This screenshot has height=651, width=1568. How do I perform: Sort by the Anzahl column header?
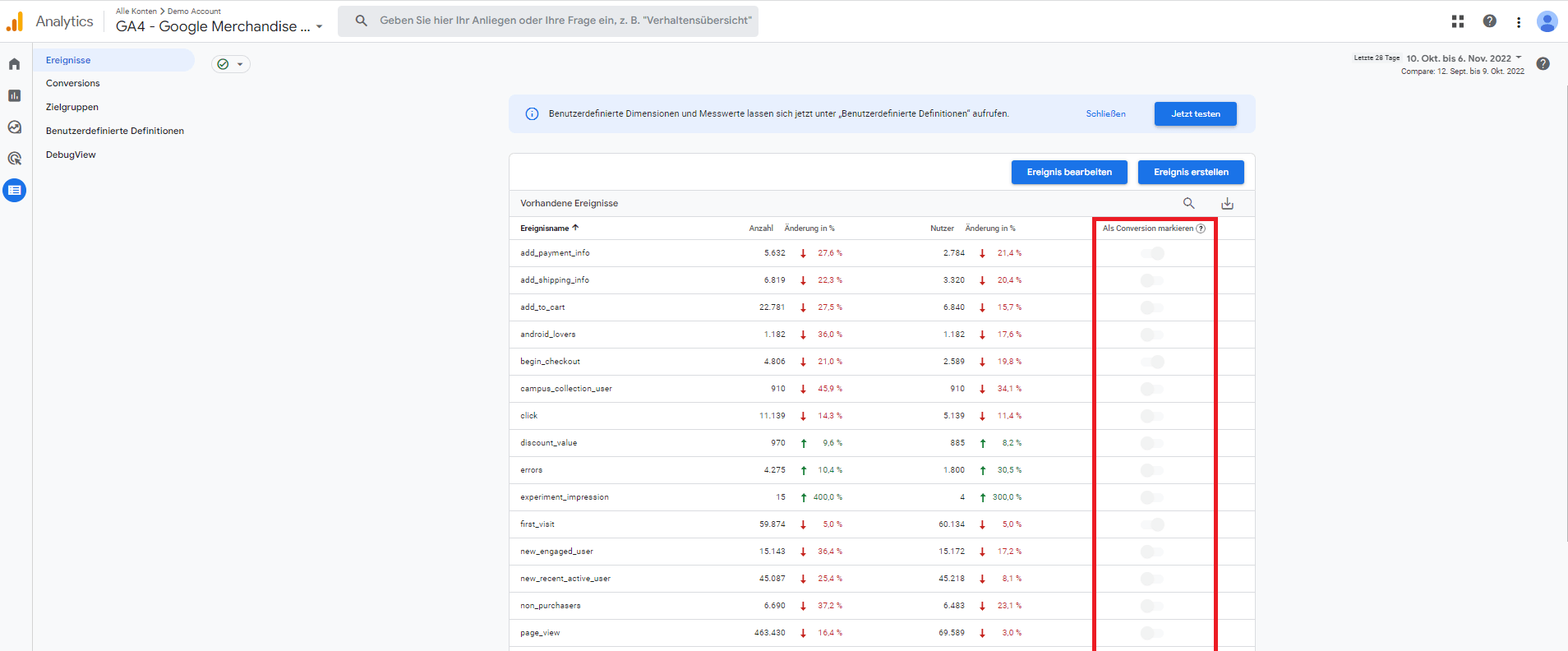[x=761, y=229]
